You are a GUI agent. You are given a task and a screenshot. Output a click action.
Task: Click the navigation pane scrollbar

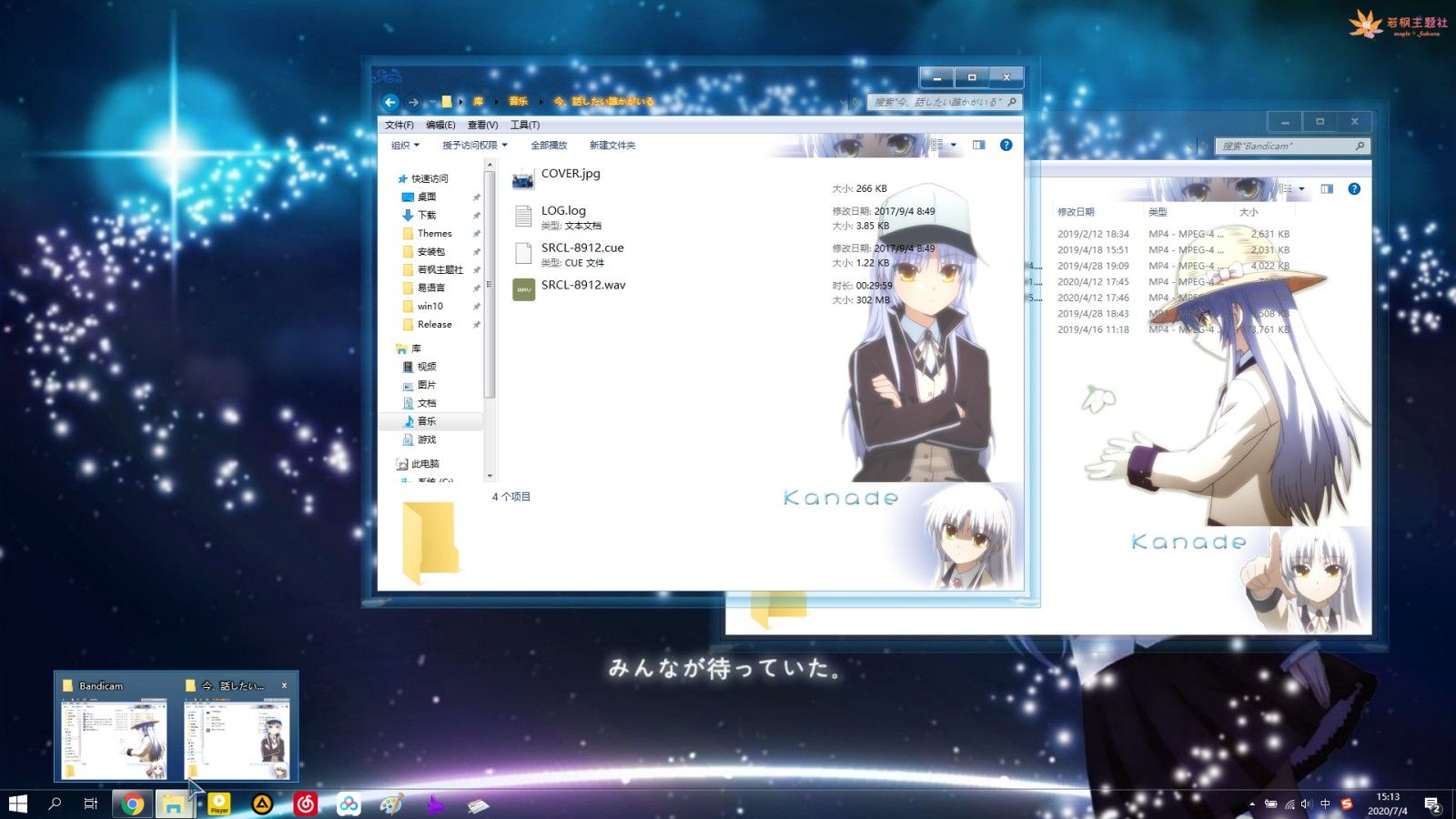pos(490,284)
